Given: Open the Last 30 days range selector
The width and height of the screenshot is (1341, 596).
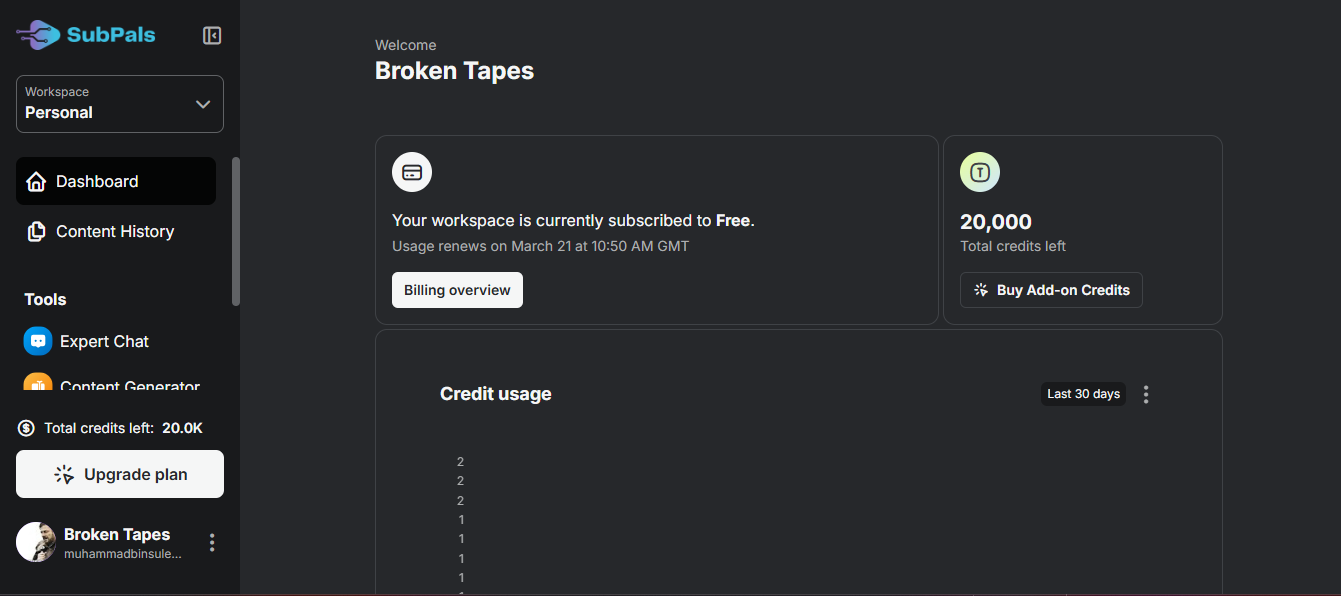Looking at the screenshot, I should point(1083,394).
